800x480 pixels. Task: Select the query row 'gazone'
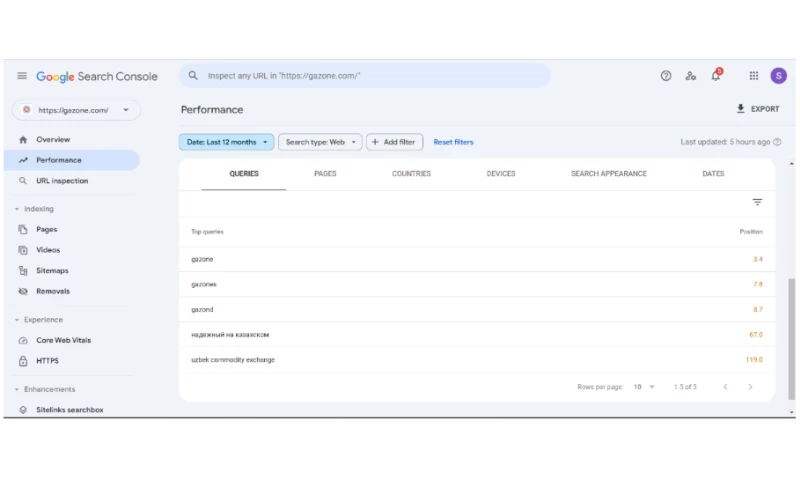[477, 259]
